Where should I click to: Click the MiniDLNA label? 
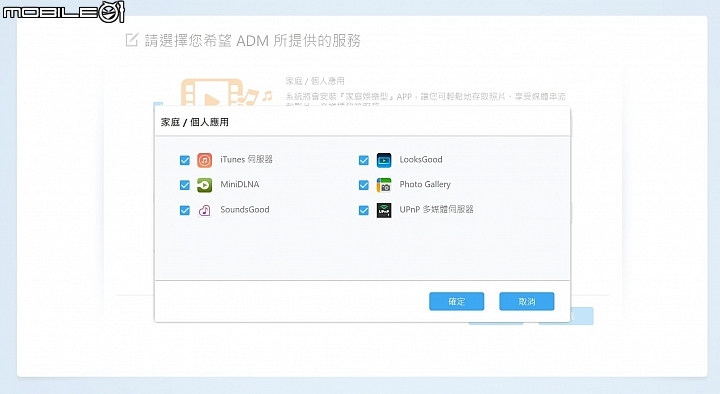point(240,184)
